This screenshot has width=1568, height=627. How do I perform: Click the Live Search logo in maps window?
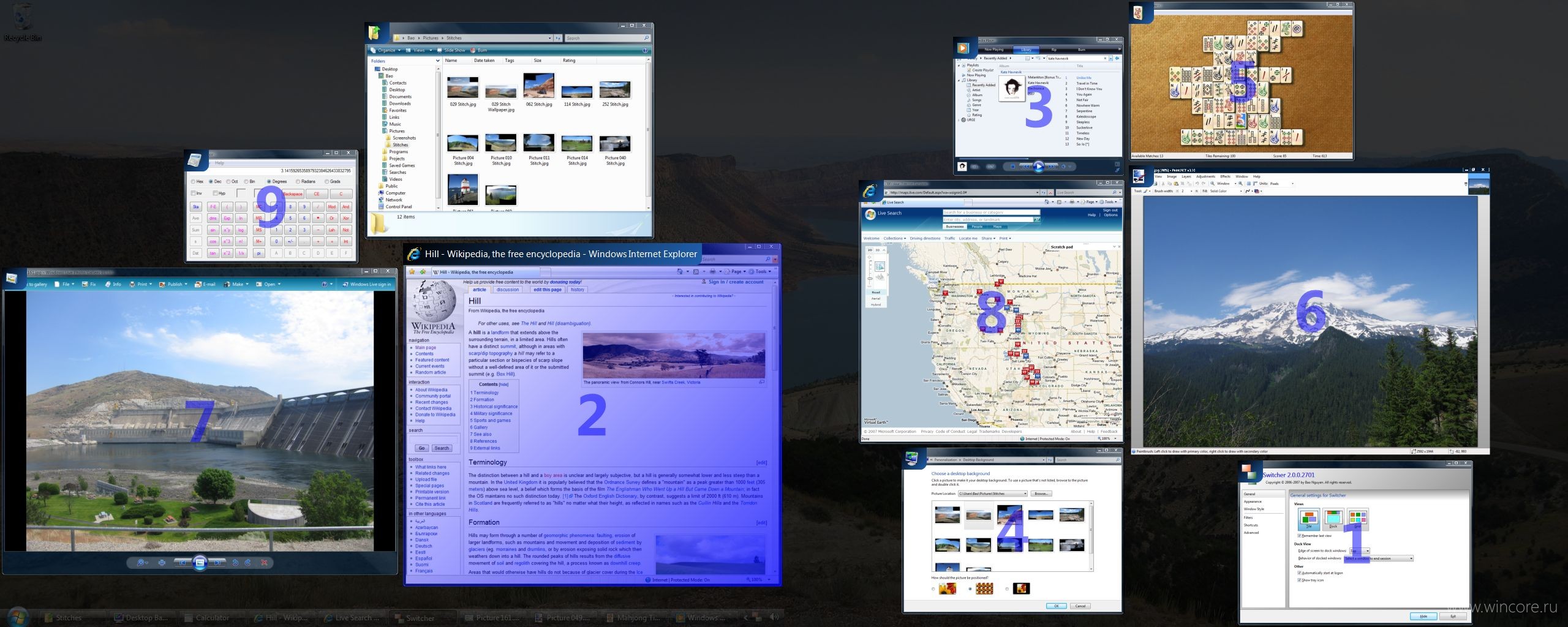click(x=870, y=214)
